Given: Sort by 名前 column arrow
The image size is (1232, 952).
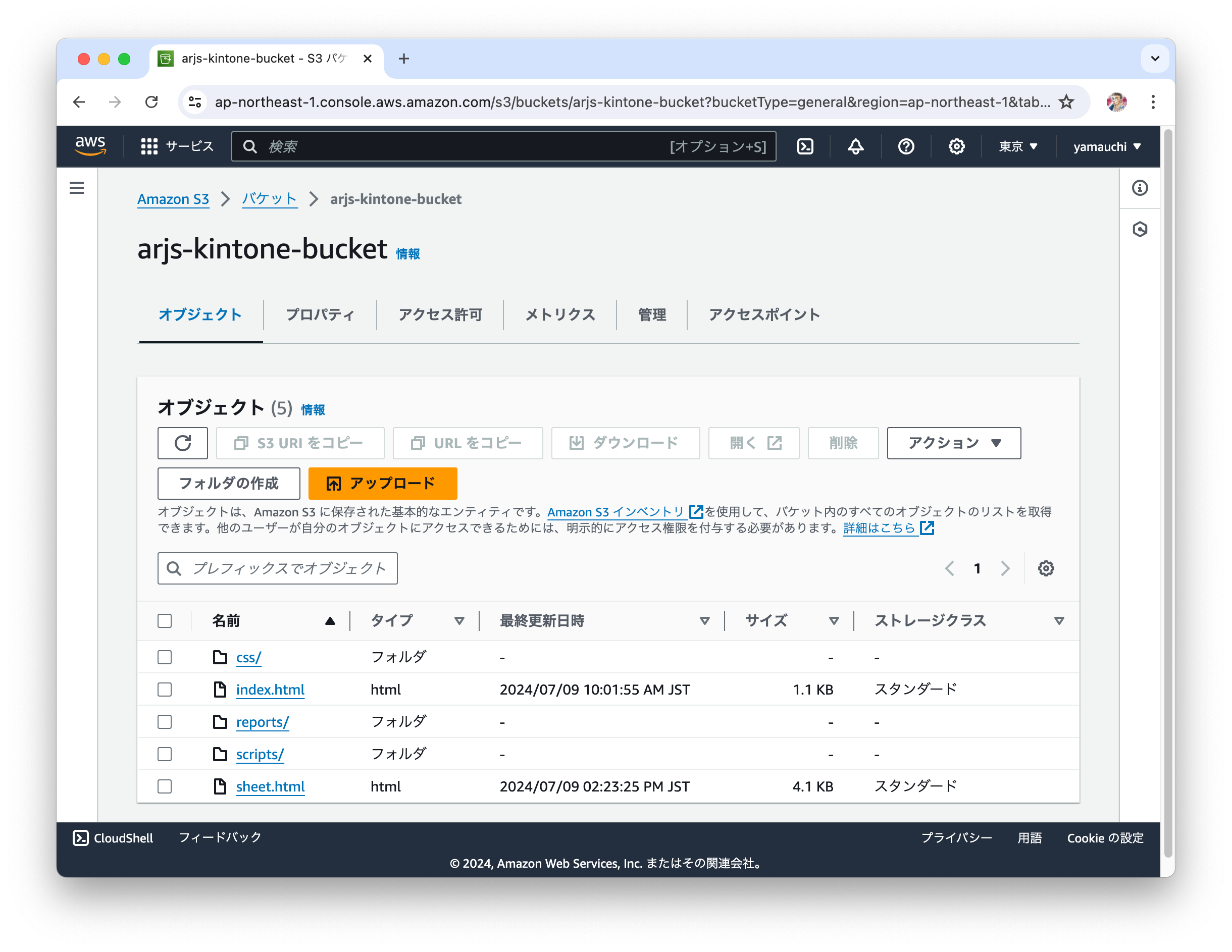Looking at the screenshot, I should coord(330,621).
